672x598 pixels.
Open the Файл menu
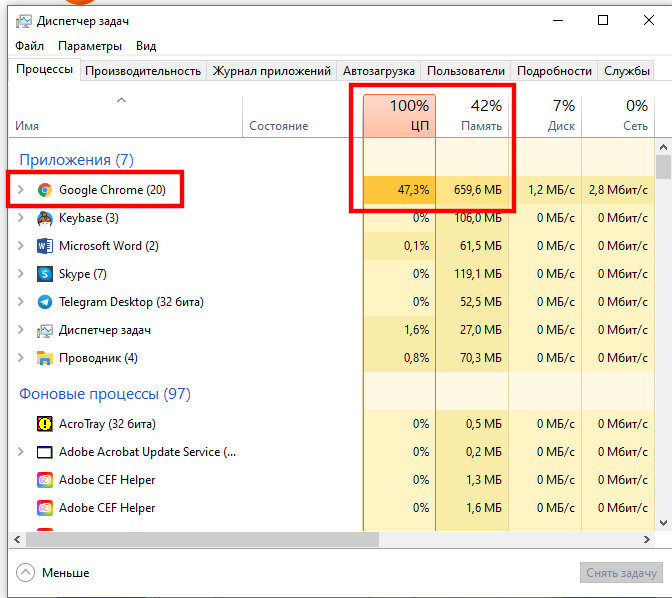(x=30, y=46)
